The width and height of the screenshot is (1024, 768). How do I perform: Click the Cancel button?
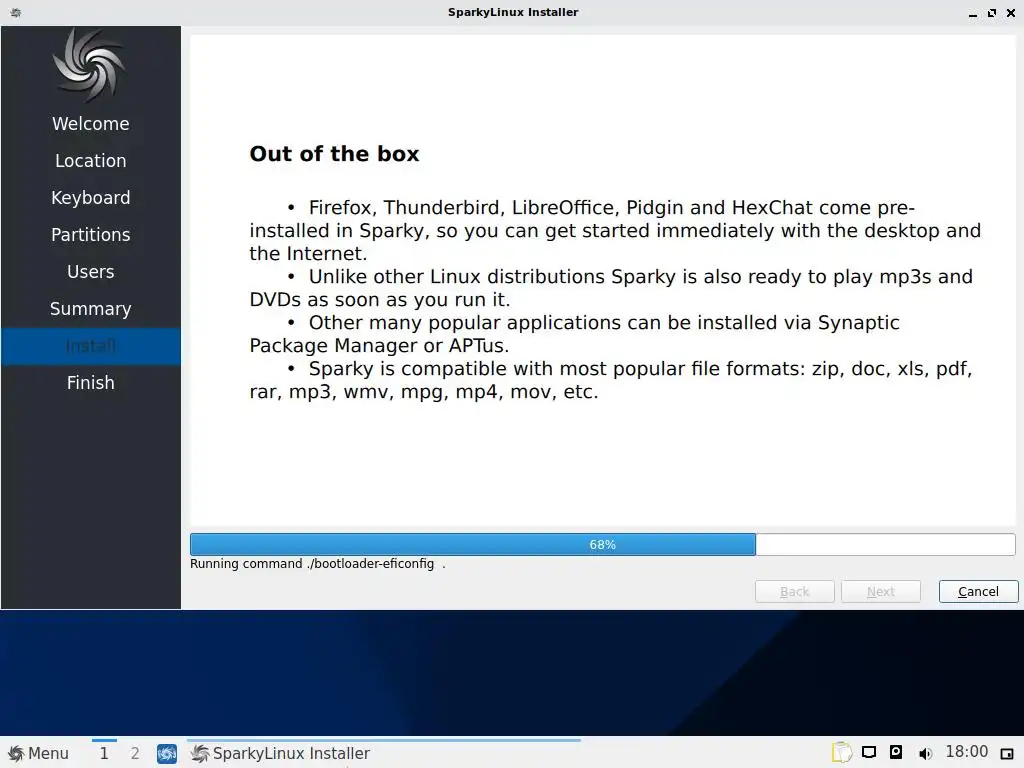coord(978,592)
